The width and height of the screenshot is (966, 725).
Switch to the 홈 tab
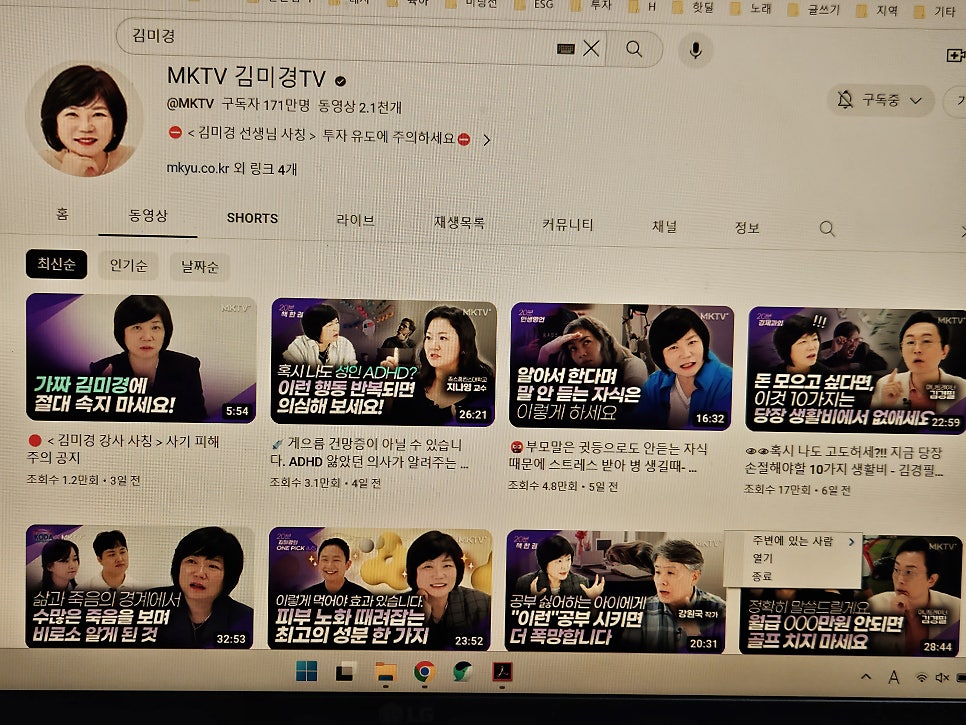click(x=62, y=214)
